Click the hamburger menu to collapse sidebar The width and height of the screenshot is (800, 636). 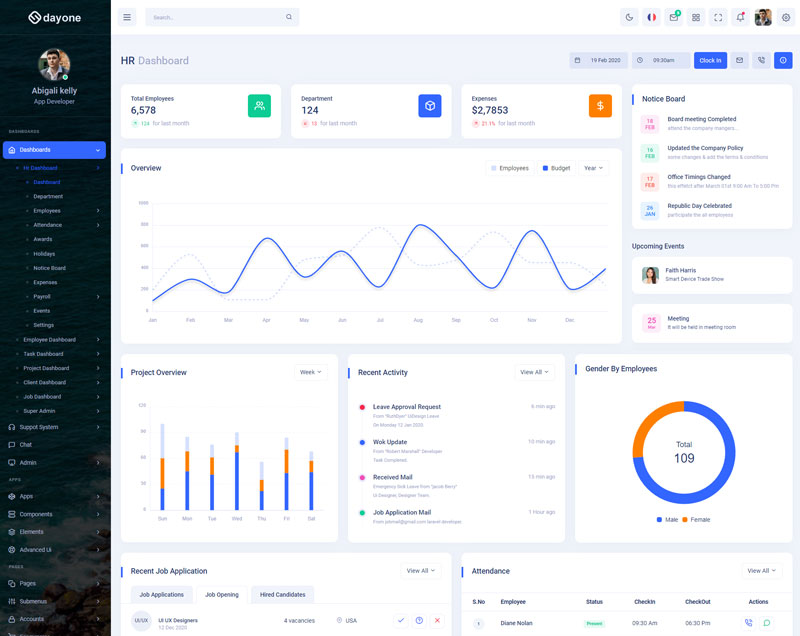tap(126, 17)
